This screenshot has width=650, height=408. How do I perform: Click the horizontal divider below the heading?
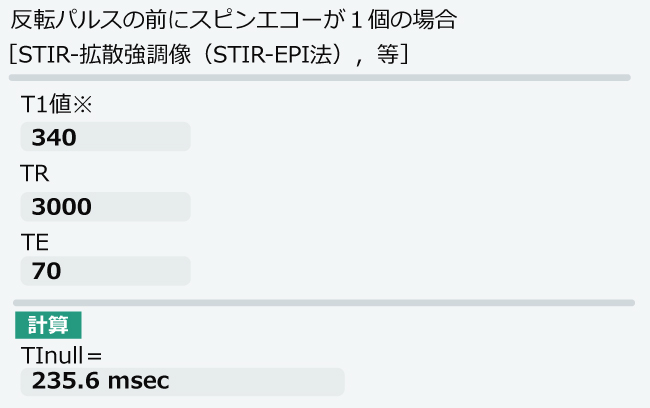coord(320,78)
